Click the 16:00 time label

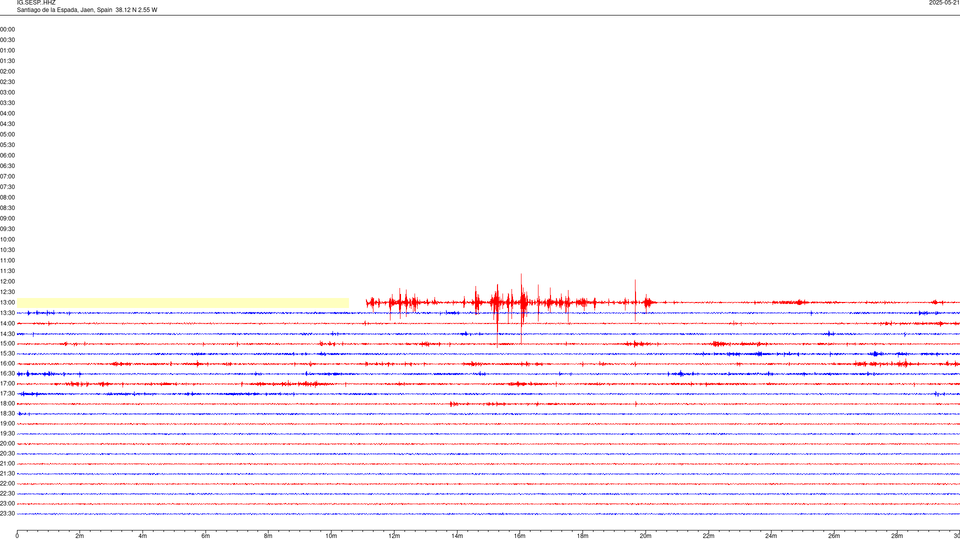pyautogui.click(x=7, y=364)
